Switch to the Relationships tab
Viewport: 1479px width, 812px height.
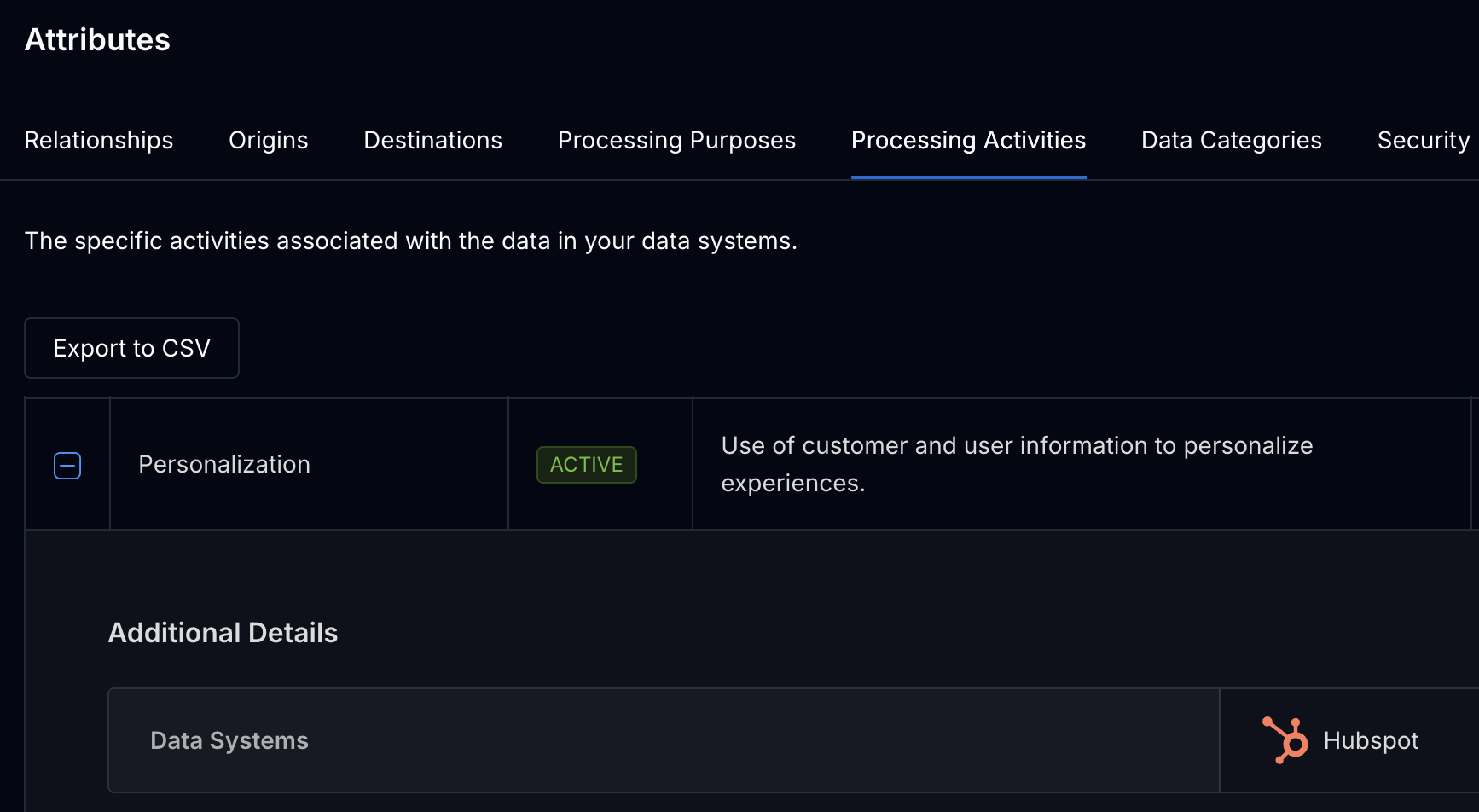(x=98, y=140)
